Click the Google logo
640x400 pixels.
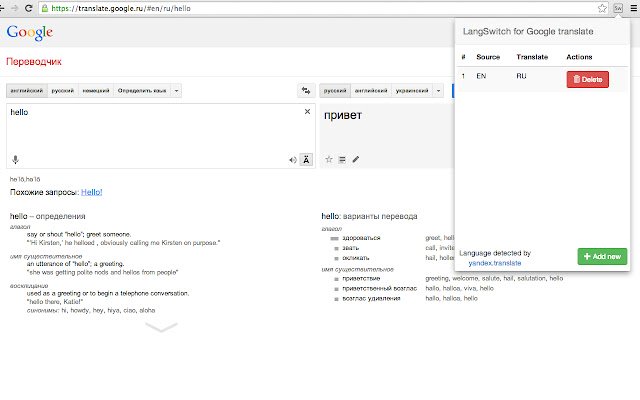click(29, 32)
